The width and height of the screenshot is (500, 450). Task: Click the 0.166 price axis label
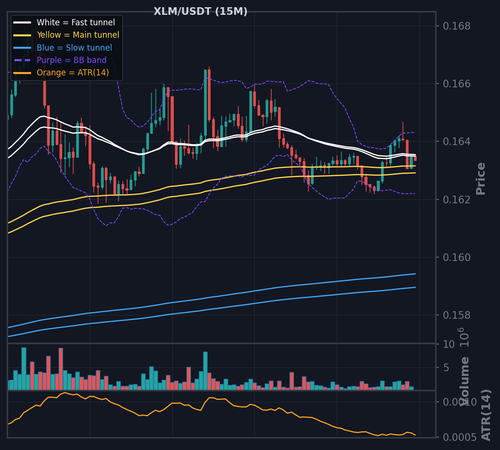pyautogui.click(x=456, y=84)
